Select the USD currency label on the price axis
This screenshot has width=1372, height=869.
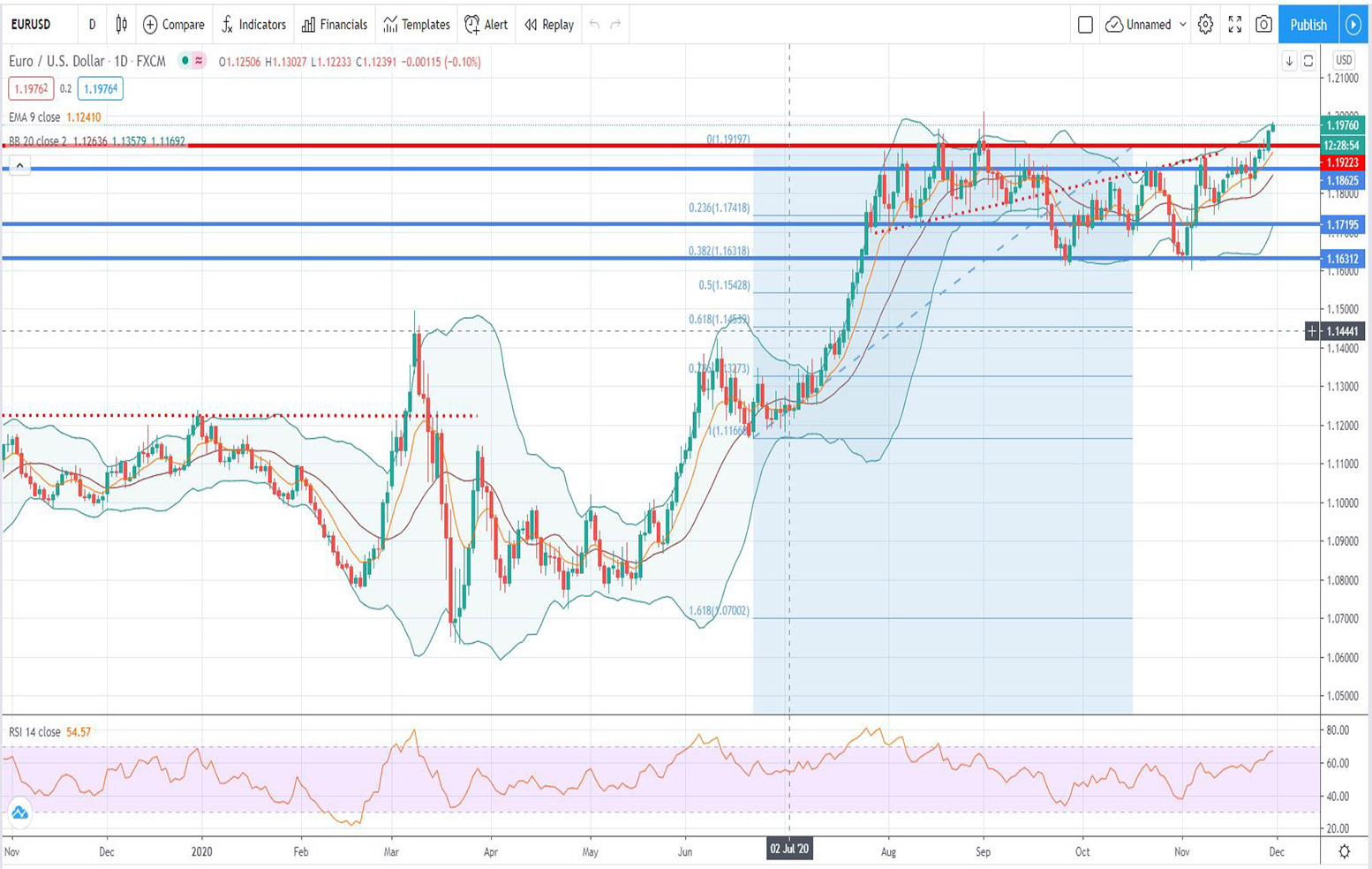1343,60
